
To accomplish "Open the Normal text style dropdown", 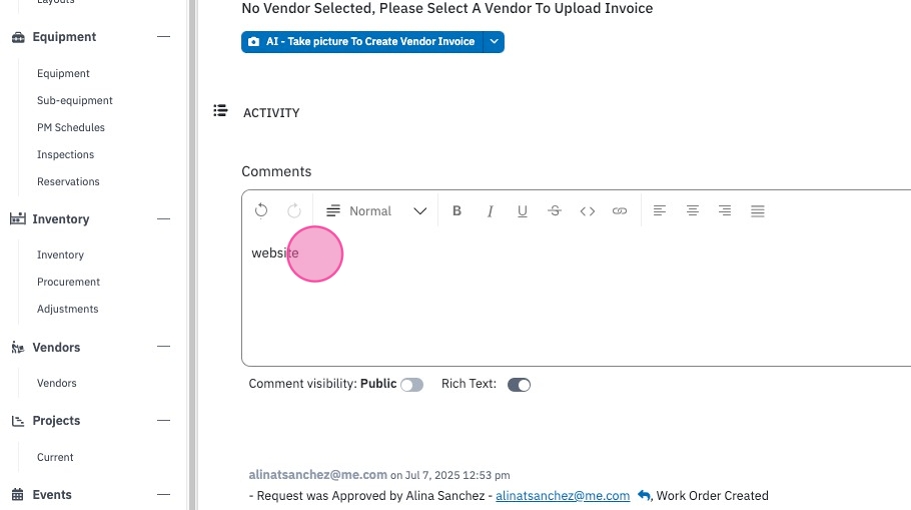I will click(x=376, y=211).
